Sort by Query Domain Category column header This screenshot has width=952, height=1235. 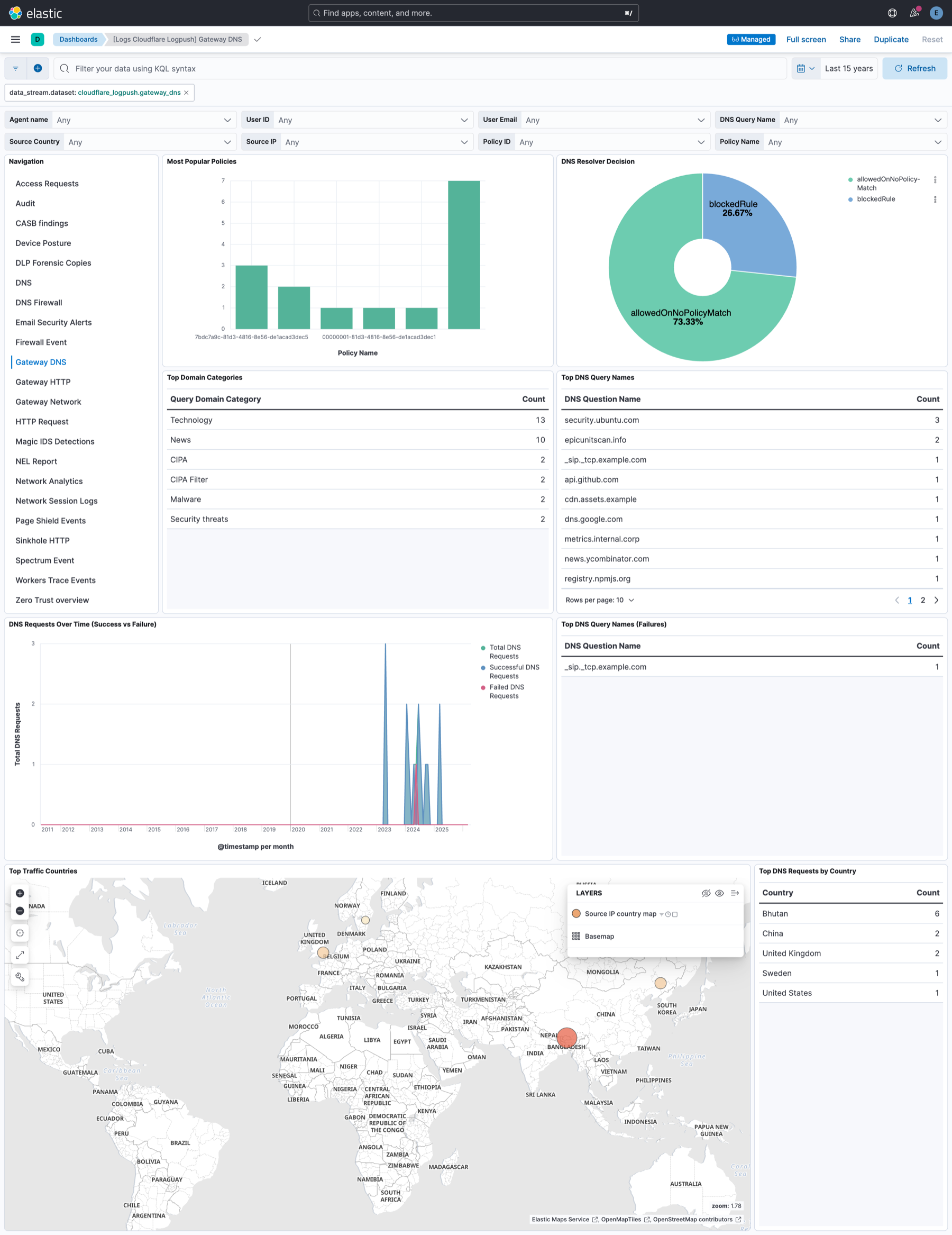(x=215, y=399)
